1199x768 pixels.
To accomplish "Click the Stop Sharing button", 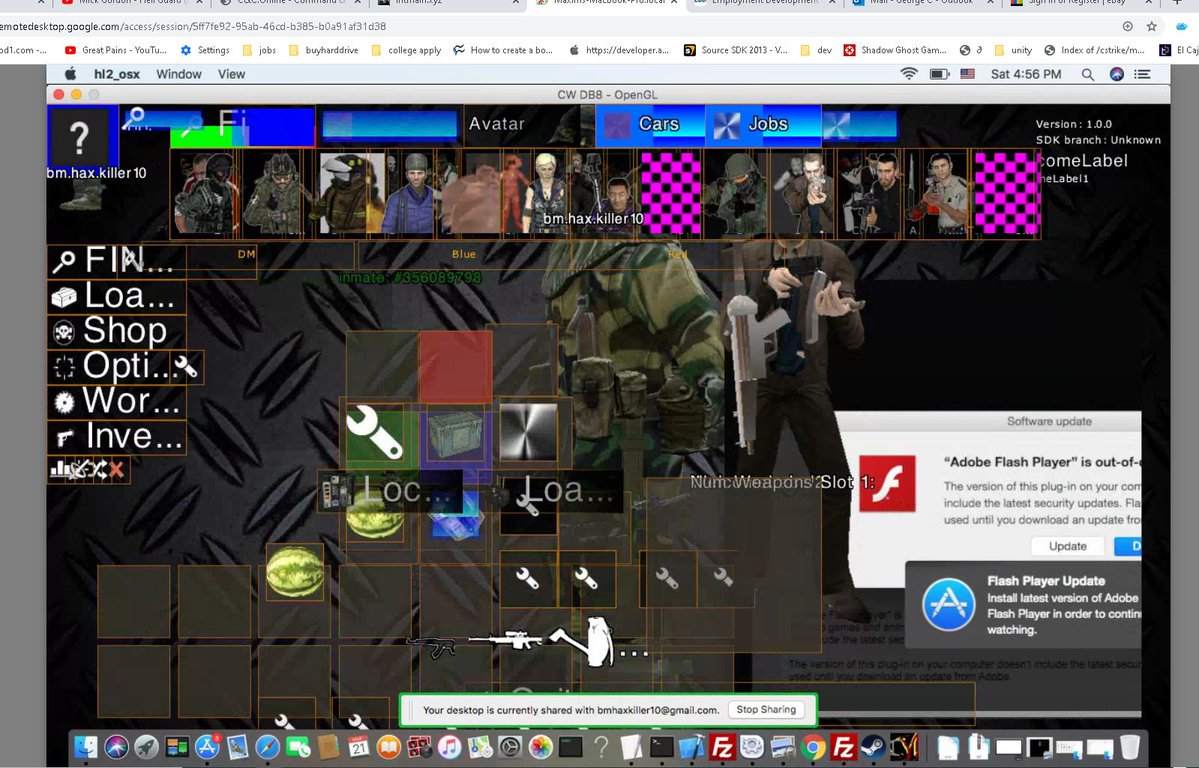I will [x=766, y=710].
